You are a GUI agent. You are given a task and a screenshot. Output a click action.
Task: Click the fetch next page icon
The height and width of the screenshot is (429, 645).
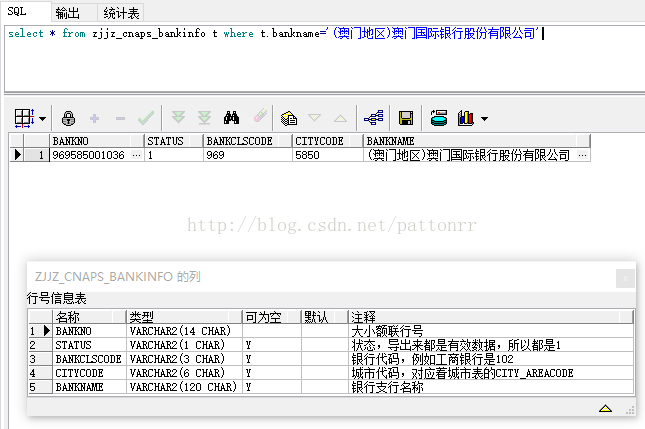(x=178, y=118)
